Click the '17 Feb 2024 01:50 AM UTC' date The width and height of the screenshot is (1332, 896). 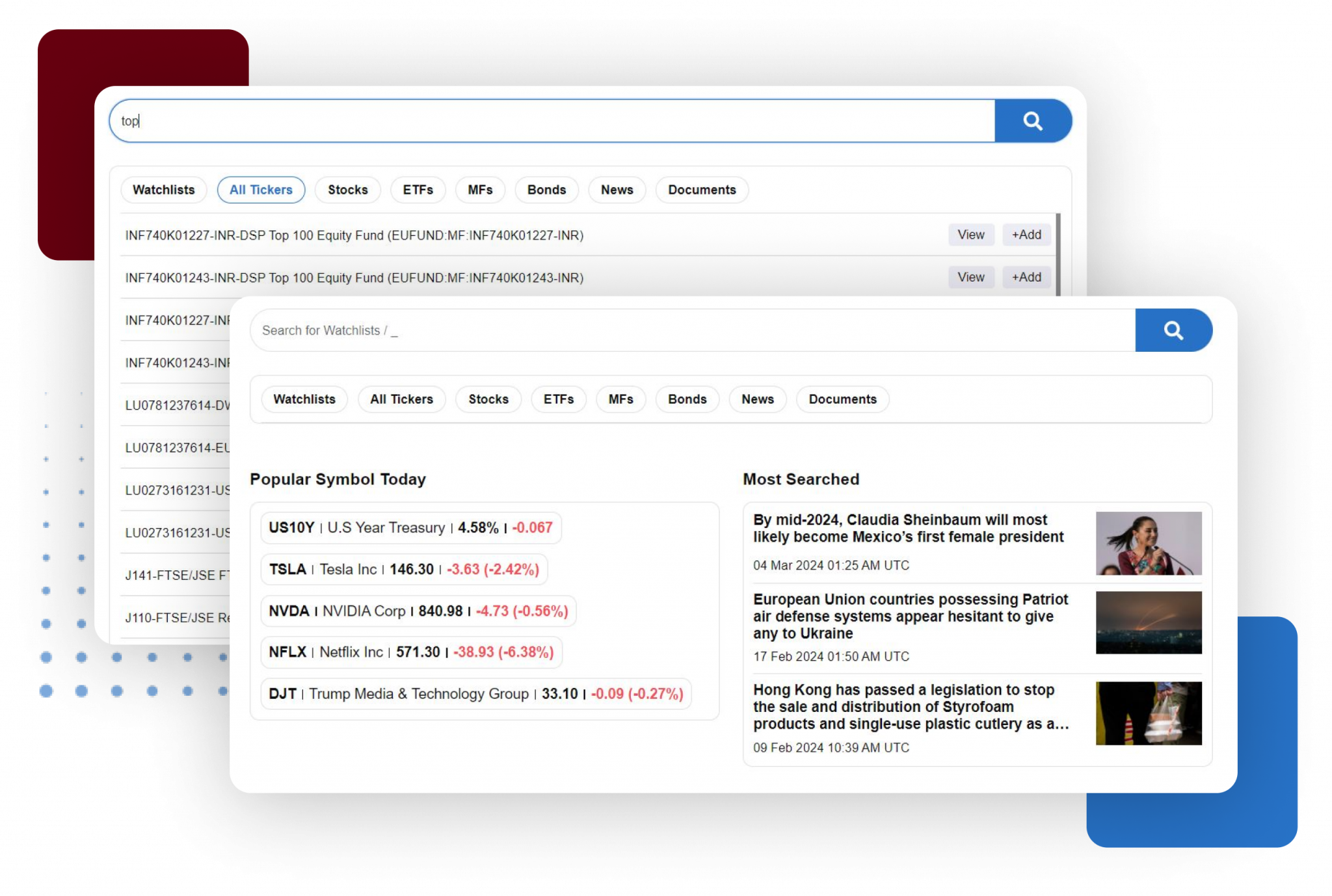831,656
